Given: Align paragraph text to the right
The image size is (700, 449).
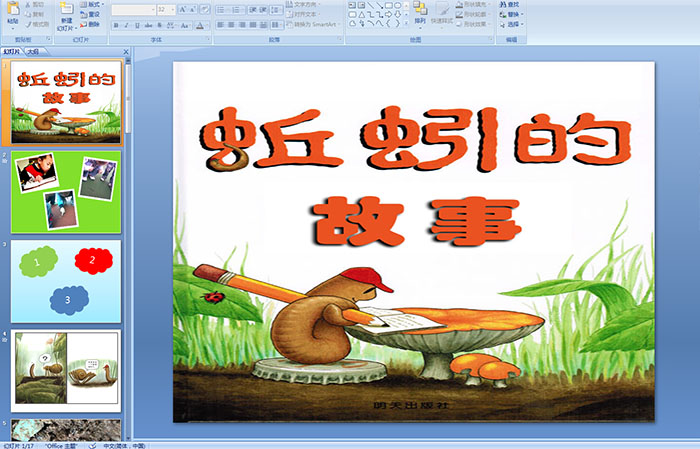Looking at the screenshot, I should coord(242,25).
